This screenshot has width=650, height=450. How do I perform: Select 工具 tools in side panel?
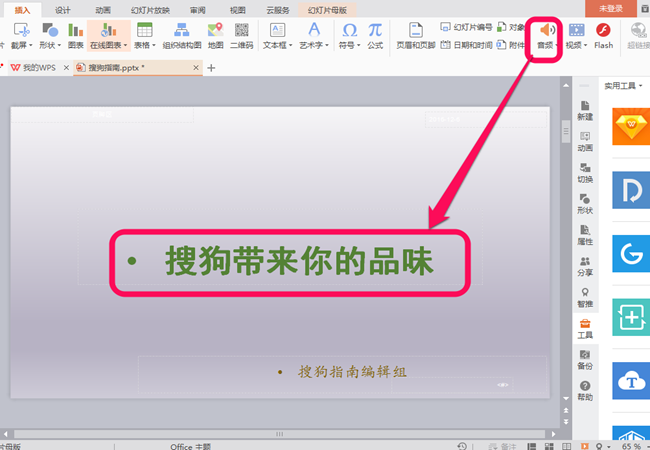585,329
